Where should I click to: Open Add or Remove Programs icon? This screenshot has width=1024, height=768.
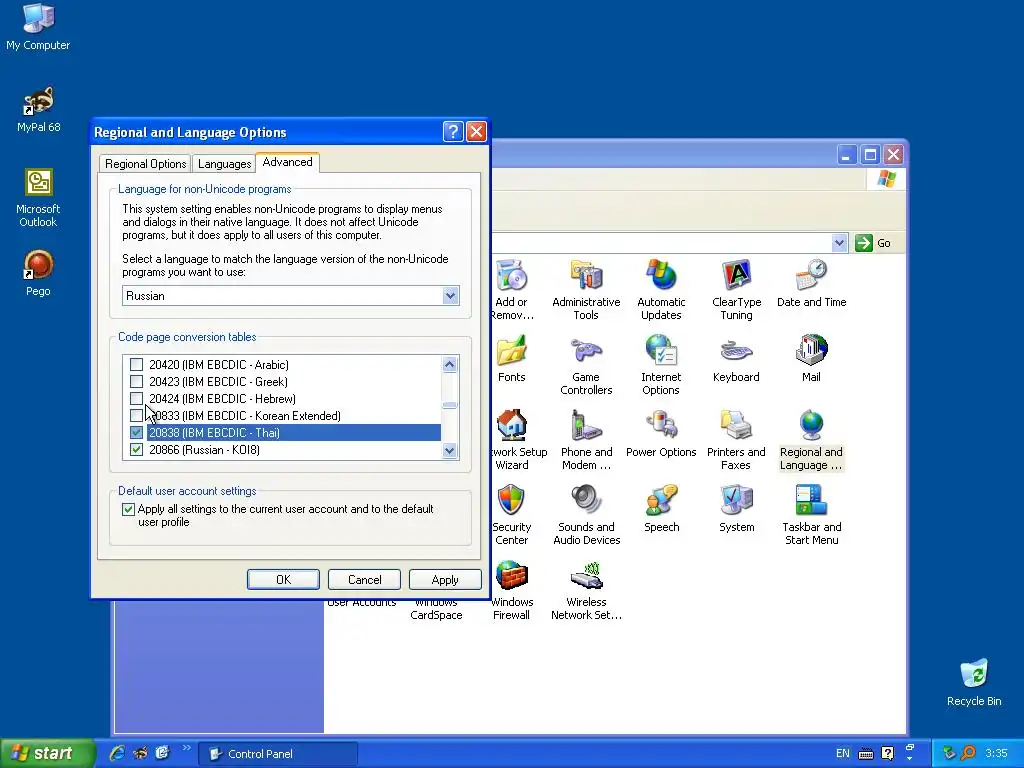coord(511,290)
